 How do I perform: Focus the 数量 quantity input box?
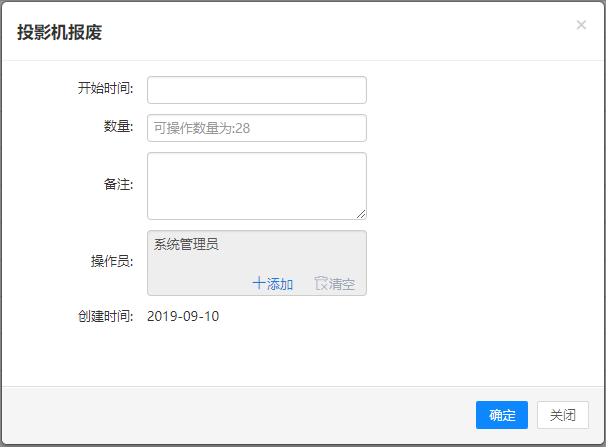pos(256,128)
